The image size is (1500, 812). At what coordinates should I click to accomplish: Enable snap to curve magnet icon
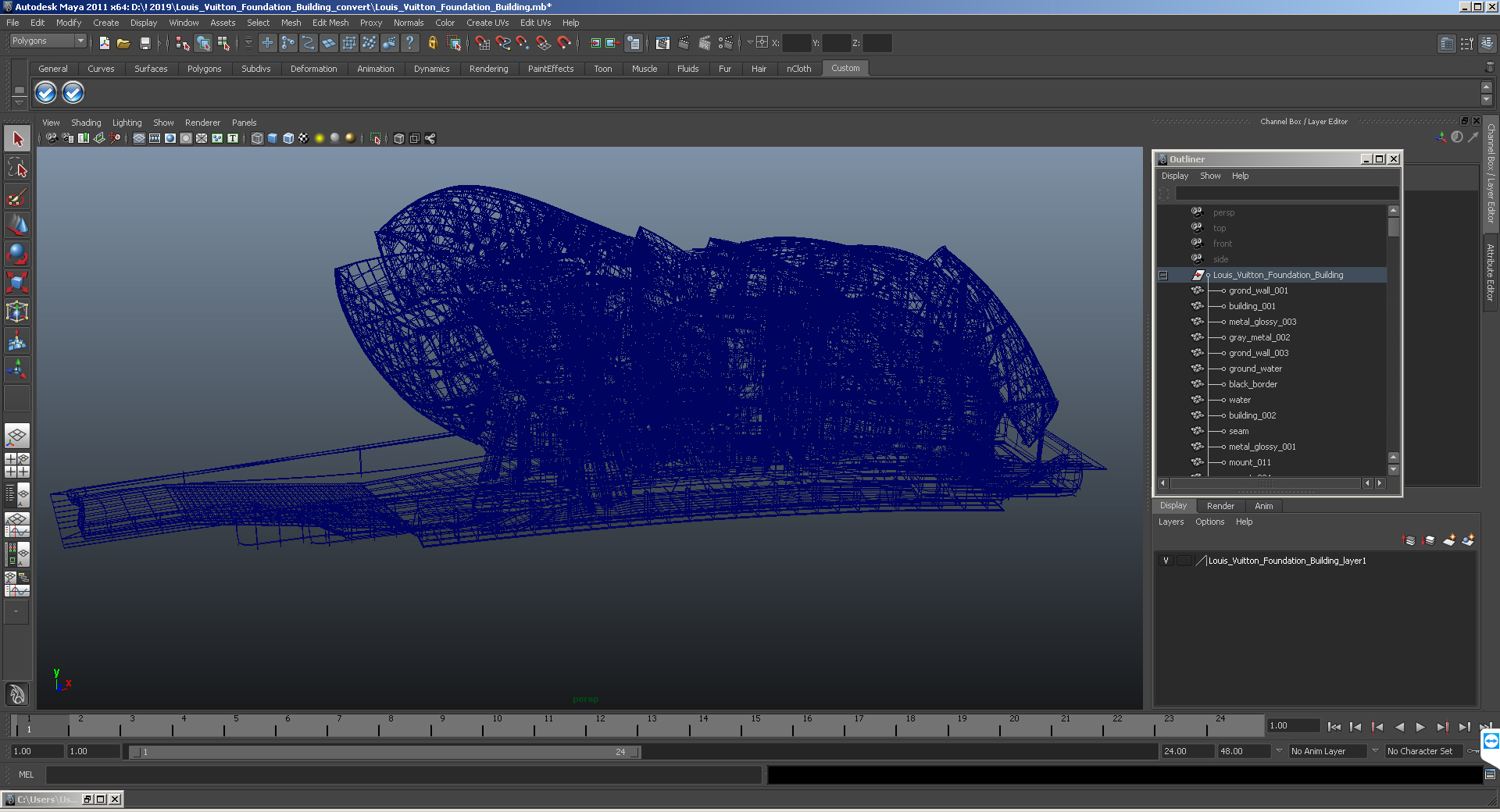(503, 43)
